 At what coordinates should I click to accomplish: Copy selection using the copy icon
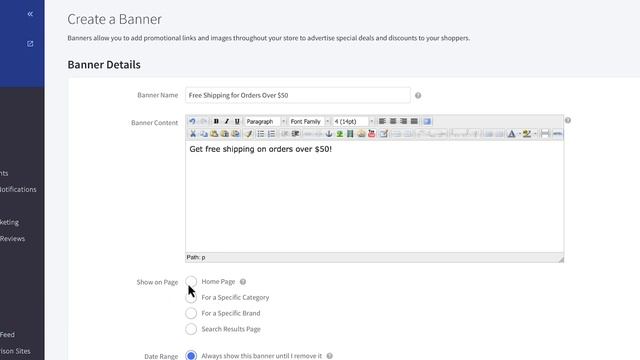[x=203, y=133]
